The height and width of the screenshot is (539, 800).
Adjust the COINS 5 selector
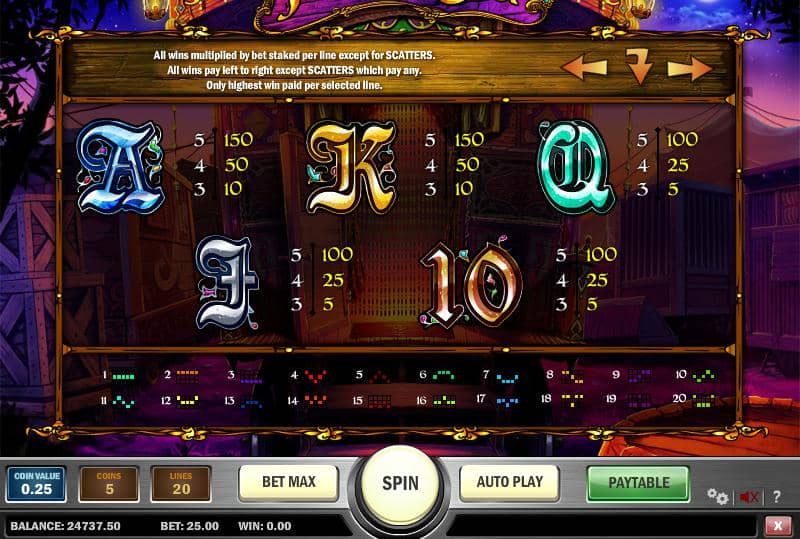point(109,483)
